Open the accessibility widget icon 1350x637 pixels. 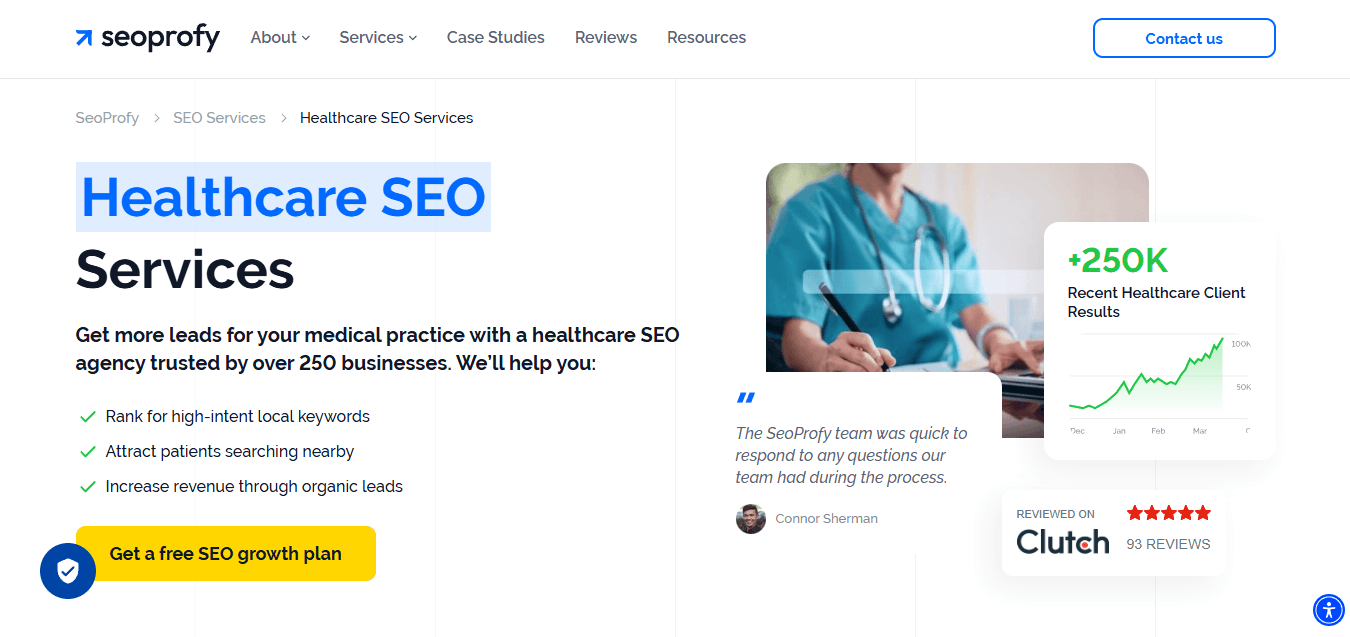tap(1328, 610)
